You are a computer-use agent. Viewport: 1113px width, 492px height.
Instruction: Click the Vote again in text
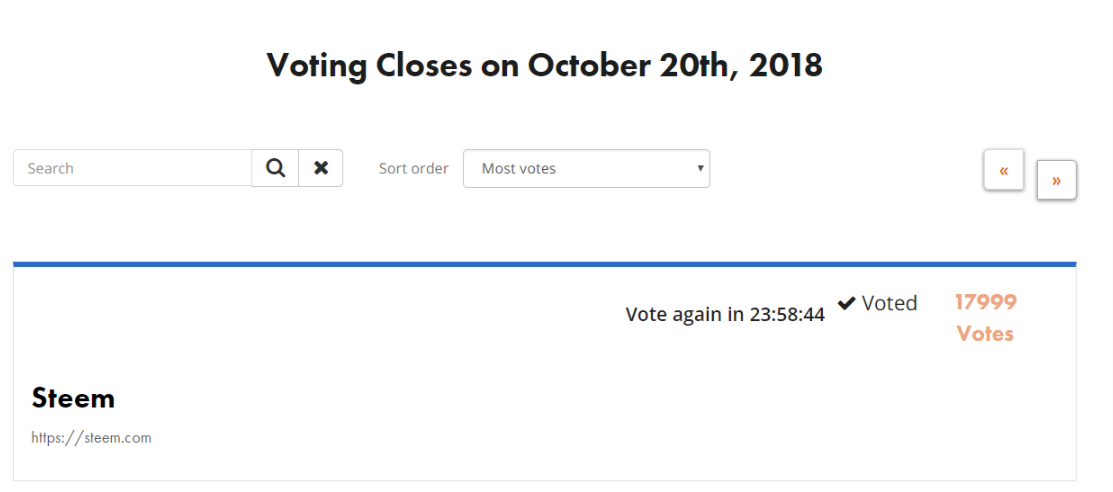tap(684, 314)
